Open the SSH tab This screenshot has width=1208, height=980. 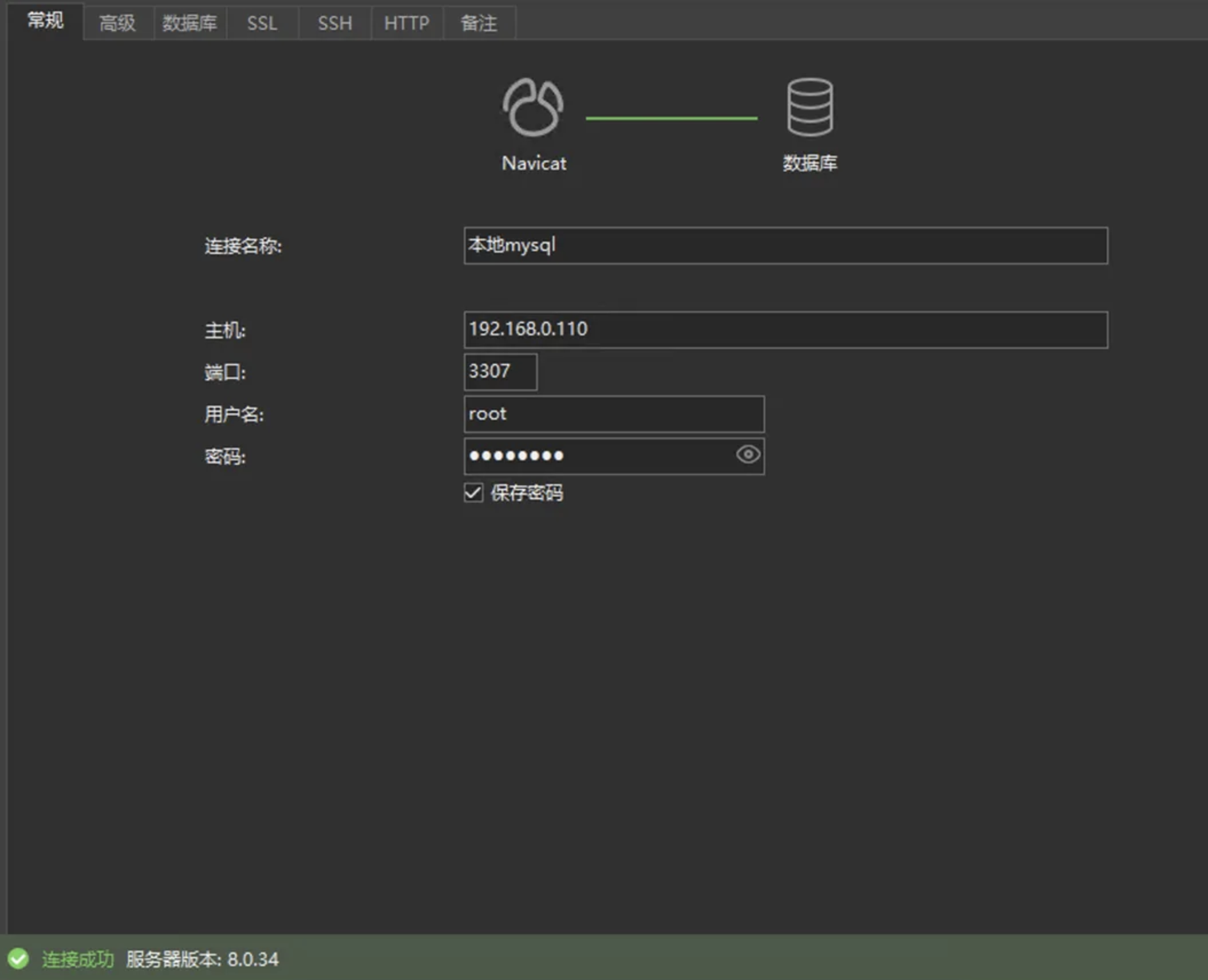(x=335, y=23)
